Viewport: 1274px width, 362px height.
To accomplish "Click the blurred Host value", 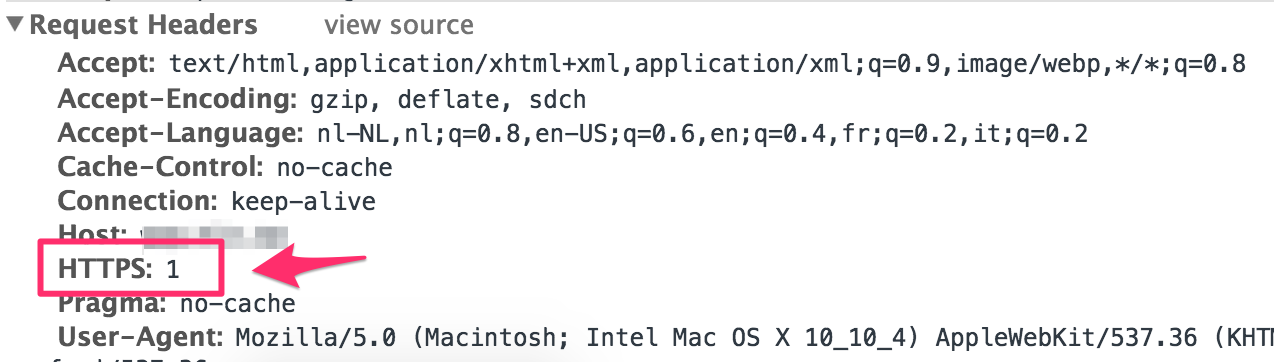I will [x=208, y=236].
